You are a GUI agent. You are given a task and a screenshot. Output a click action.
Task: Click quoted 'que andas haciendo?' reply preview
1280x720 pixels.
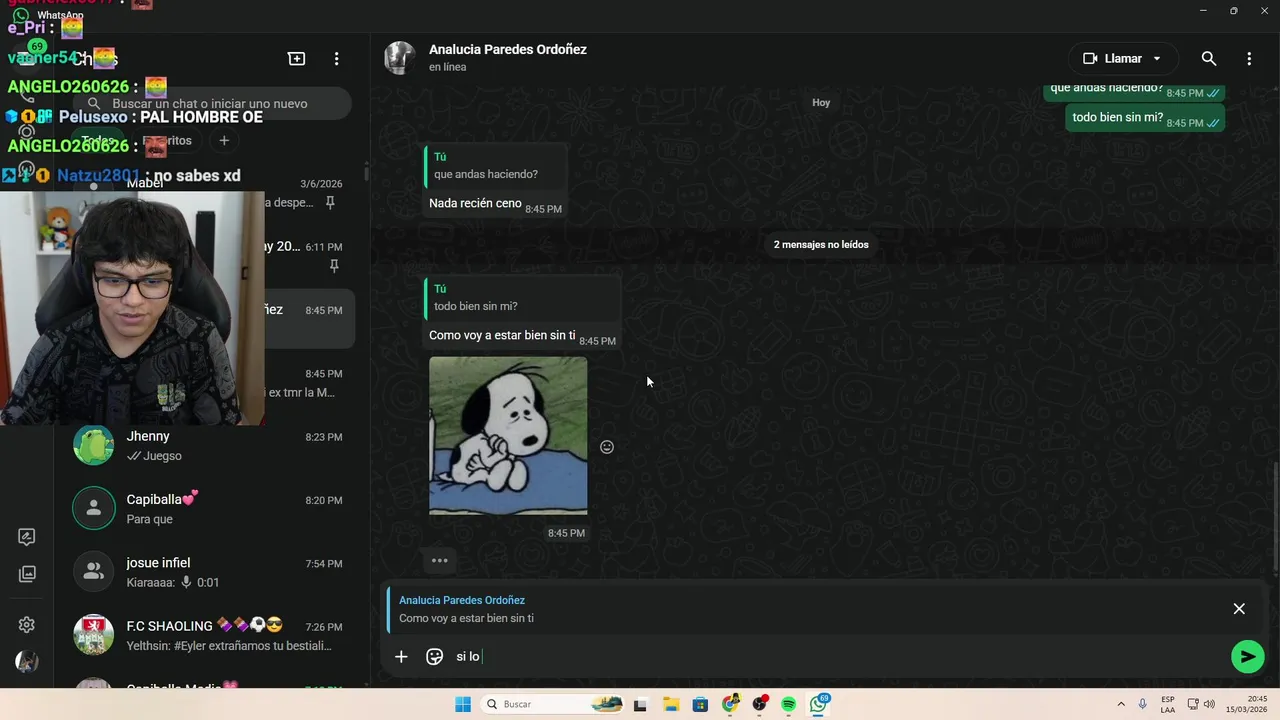(495, 166)
